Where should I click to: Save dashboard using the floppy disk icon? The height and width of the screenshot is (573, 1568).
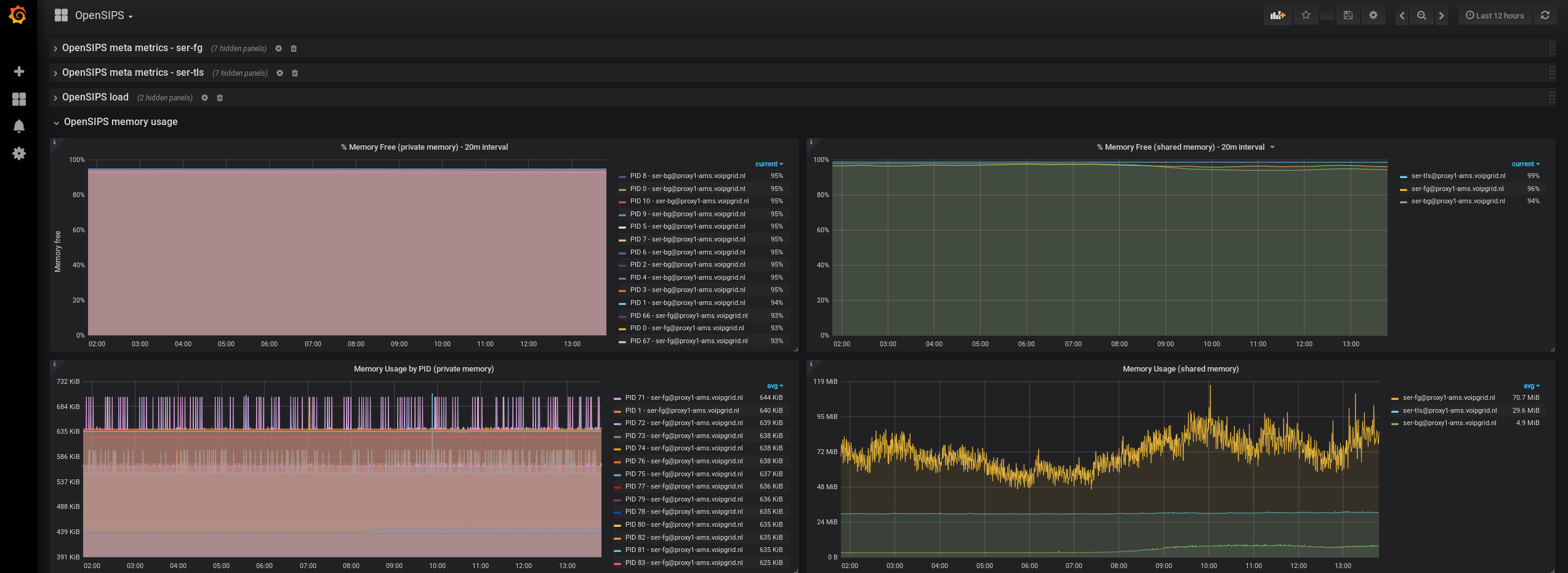click(1348, 15)
